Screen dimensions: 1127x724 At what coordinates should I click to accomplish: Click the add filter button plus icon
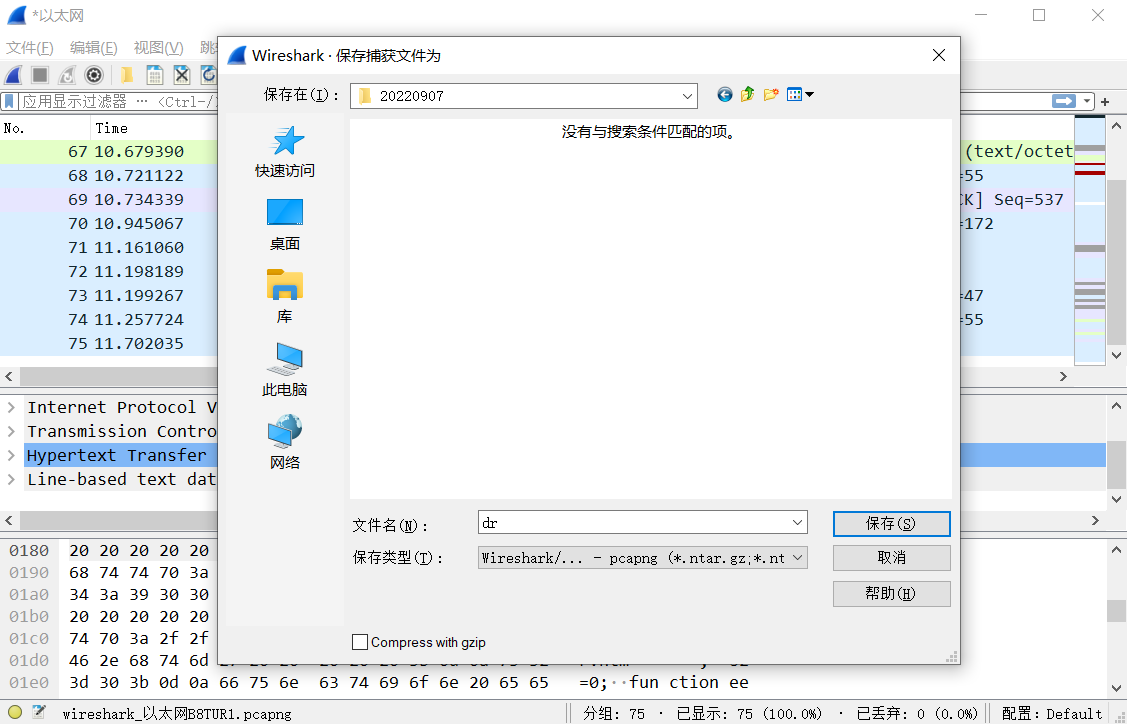(1105, 101)
